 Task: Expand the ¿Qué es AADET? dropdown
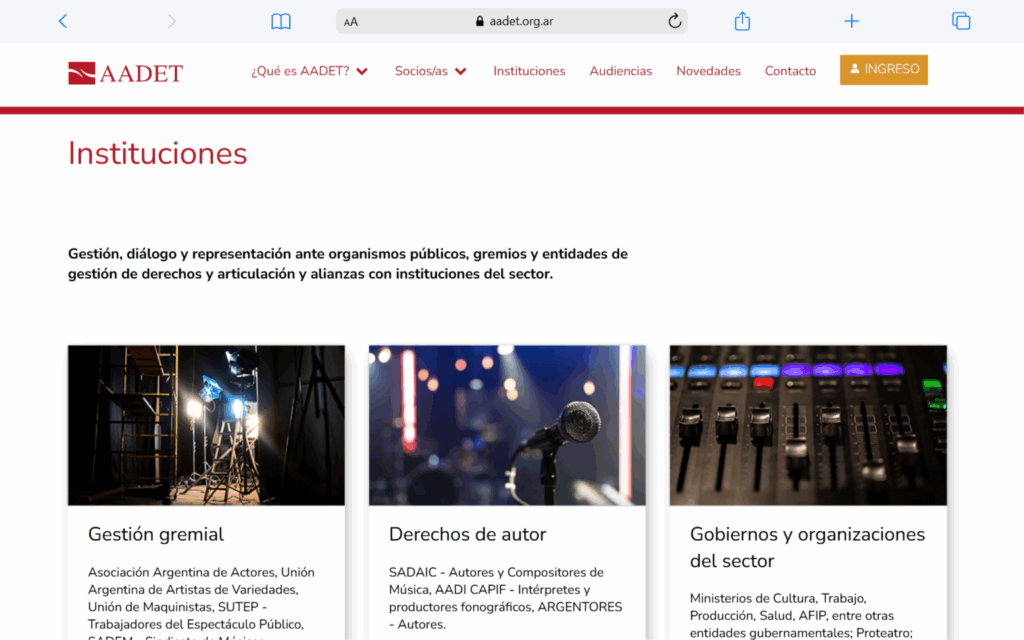pos(309,71)
